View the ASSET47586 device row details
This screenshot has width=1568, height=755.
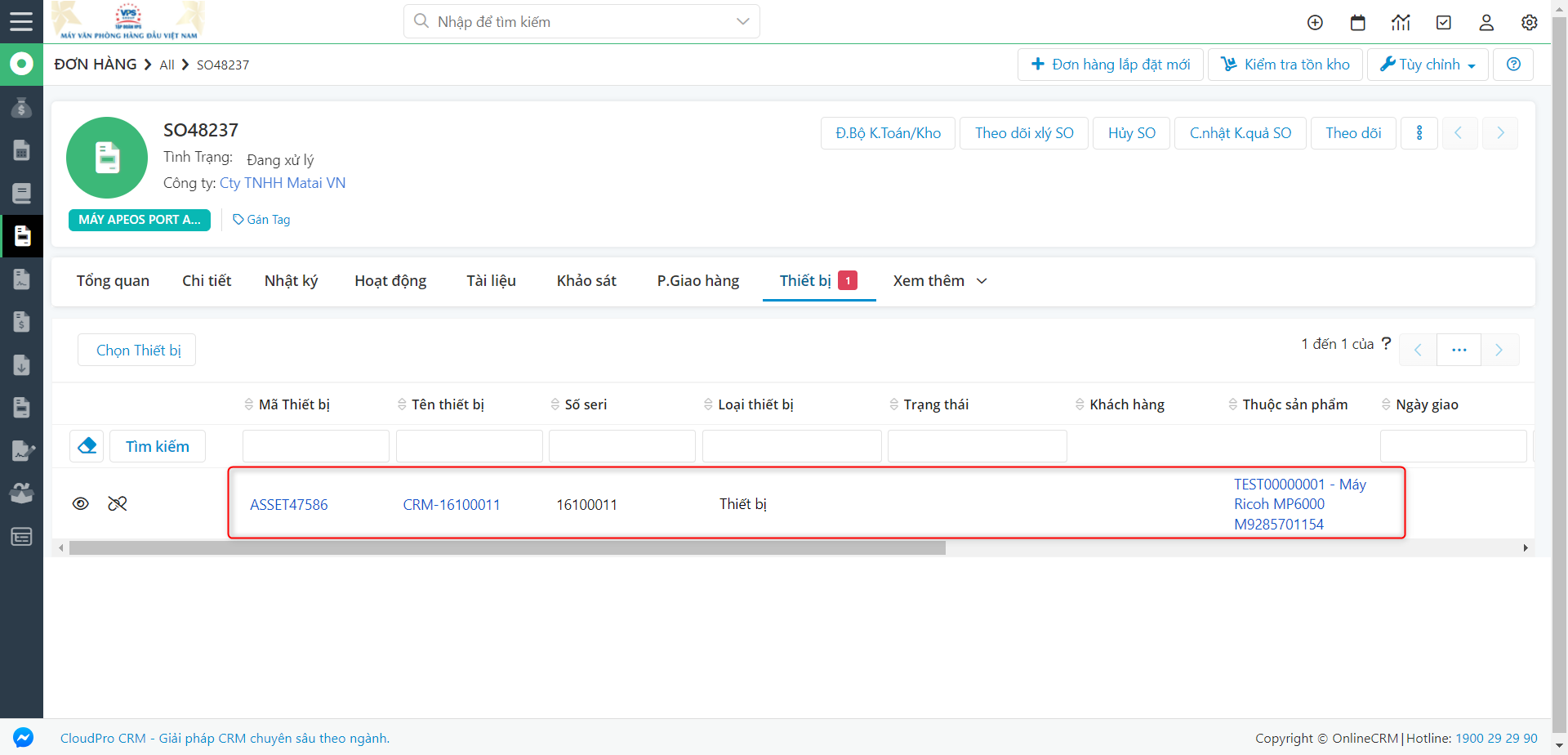point(80,503)
